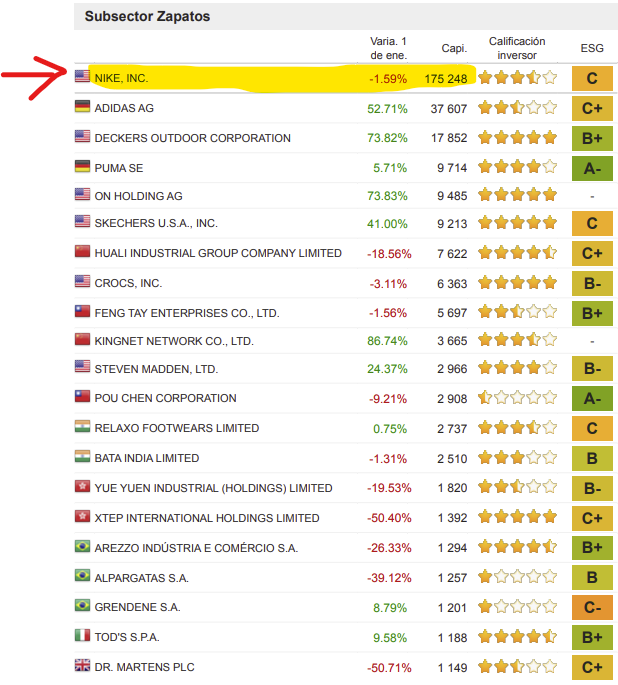Screen dimensions: 618x685
Task: Click the Hong Kong flag next to Yue Yuen Industrial
Action: tap(82, 487)
